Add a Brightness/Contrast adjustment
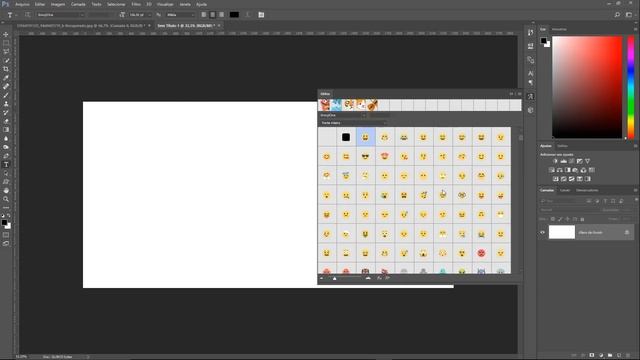This screenshot has width=640, height=360. [x=556, y=161]
